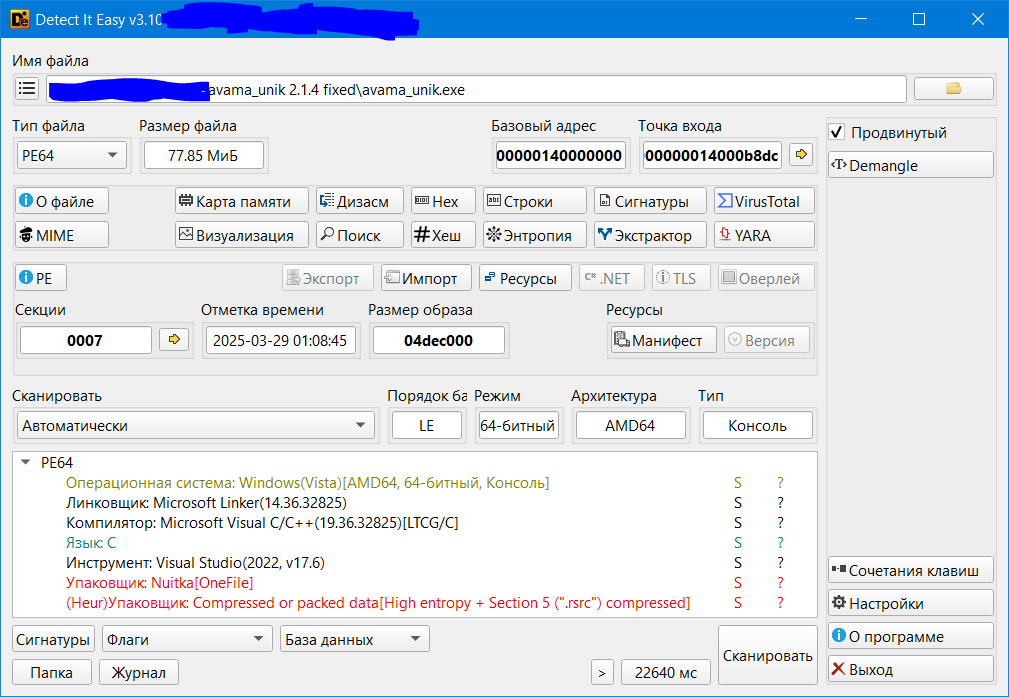Click the file path input field
Image resolution: width=1009 pixels, height=697 pixels.
[x=476, y=89]
